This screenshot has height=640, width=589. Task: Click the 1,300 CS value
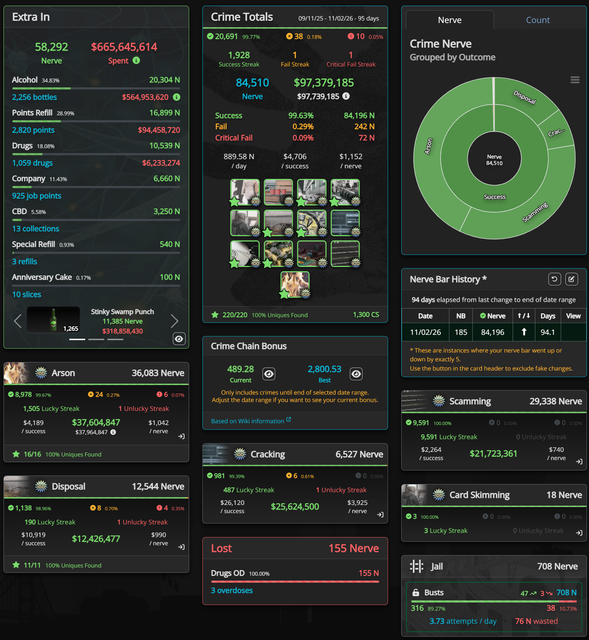pos(366,315)
